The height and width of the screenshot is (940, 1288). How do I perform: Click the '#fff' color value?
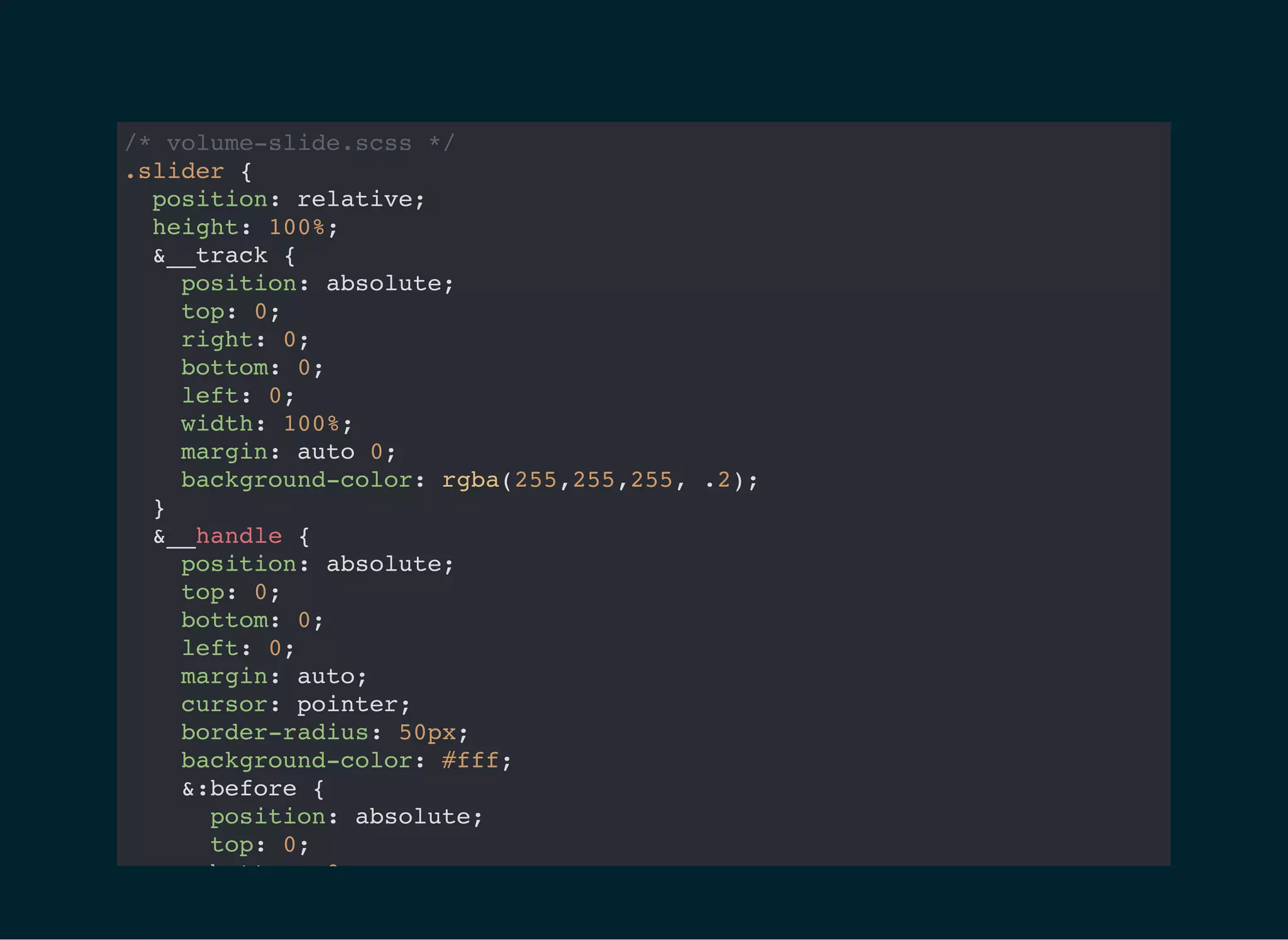coord(470,761)
